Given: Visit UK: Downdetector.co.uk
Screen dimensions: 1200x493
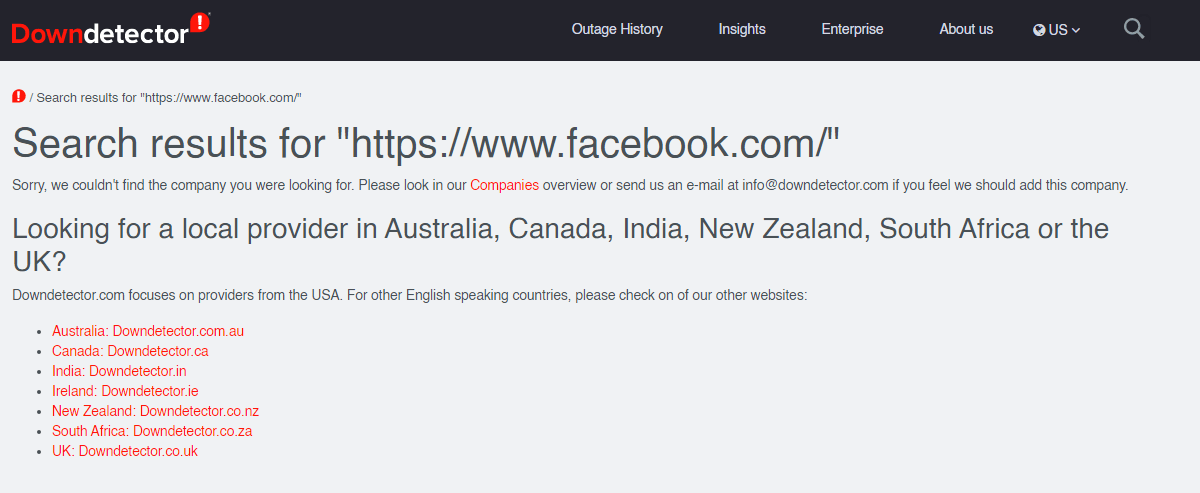Looking at the screenshot, I should pyautogui.click(x=125, y=451).
